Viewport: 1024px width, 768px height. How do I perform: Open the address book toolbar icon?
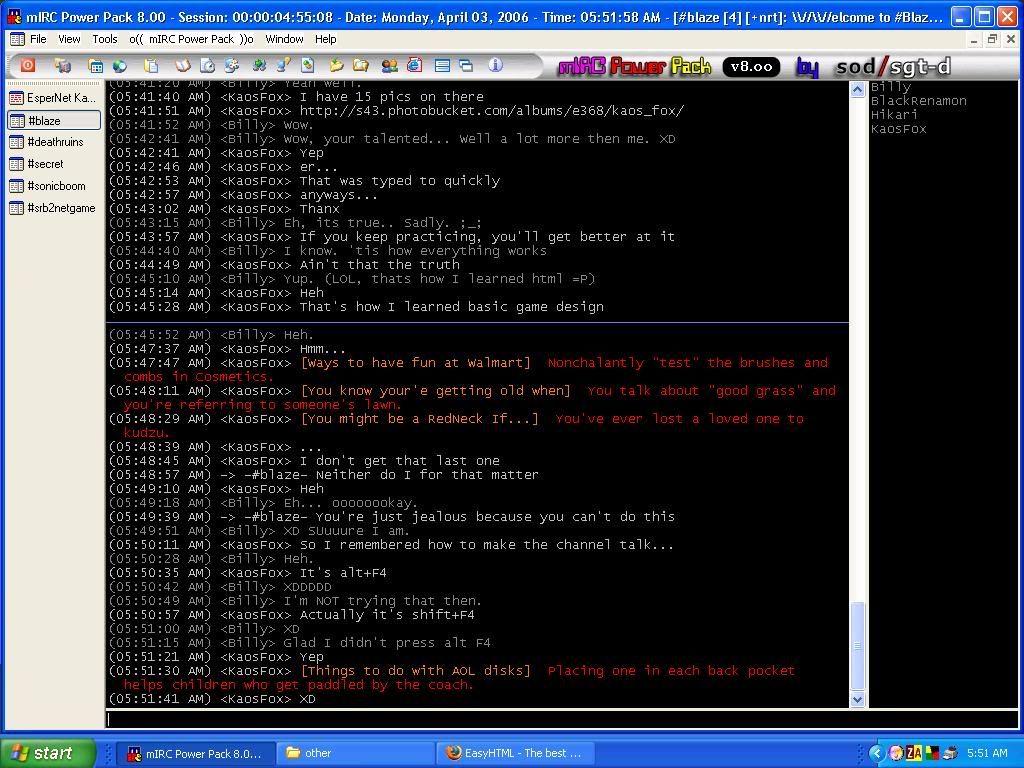pos(183,65)
